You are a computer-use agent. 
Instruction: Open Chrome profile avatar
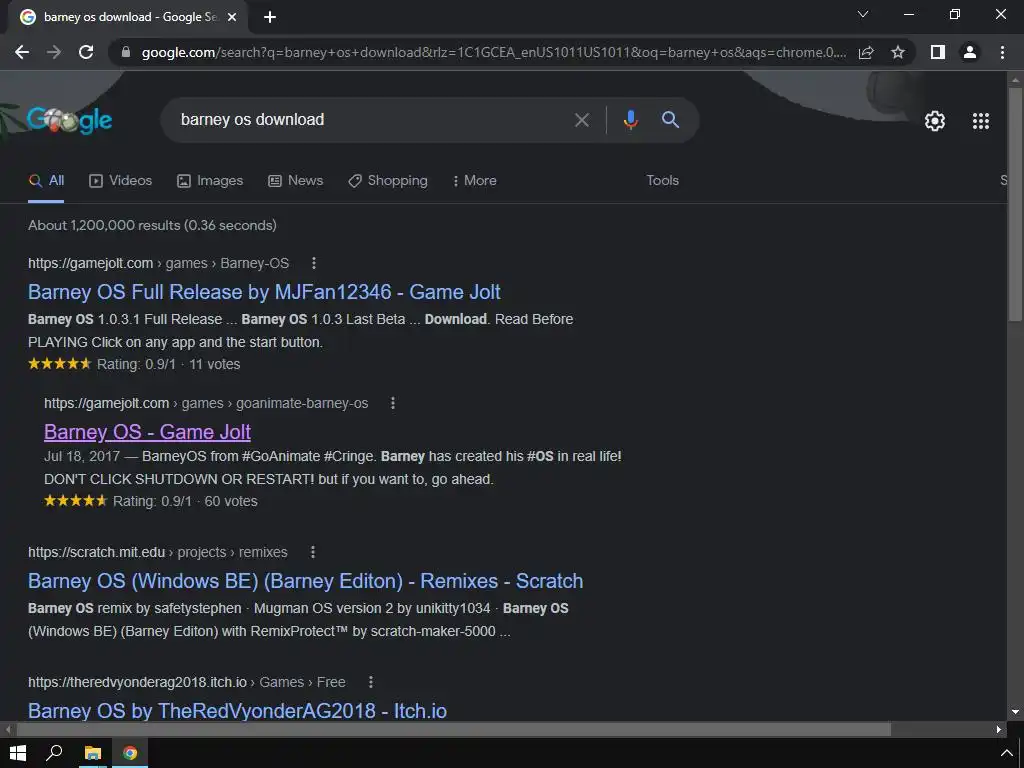click(970, 52)
